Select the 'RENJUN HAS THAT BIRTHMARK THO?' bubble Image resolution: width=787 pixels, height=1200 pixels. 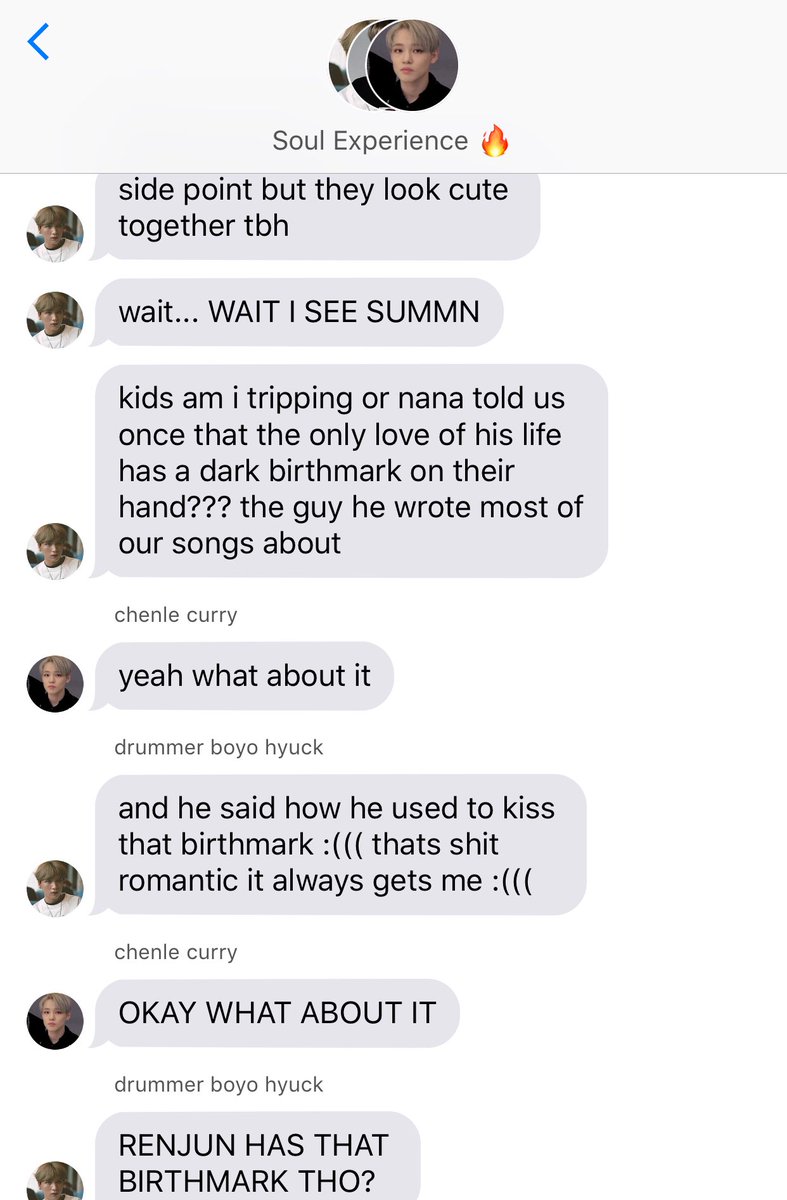tap(258, 1156)
